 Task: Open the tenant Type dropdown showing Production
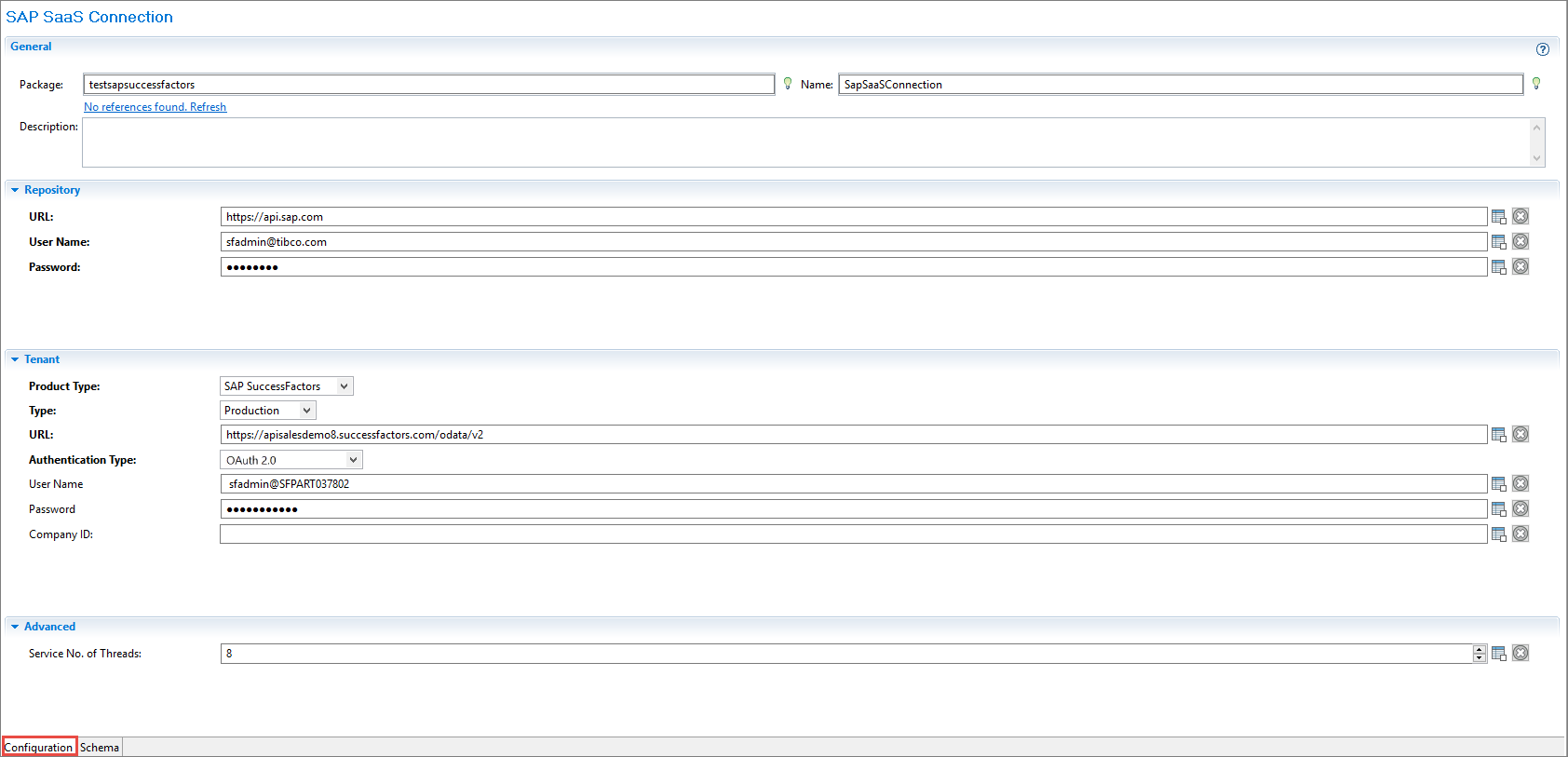268,411
